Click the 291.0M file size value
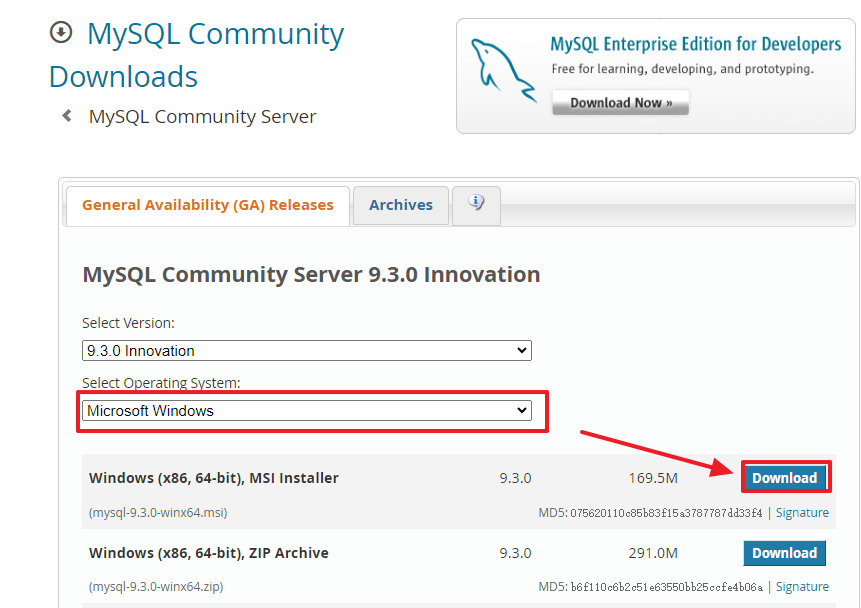The height and width of the screenshot is (608, 861). click(653, 553)
